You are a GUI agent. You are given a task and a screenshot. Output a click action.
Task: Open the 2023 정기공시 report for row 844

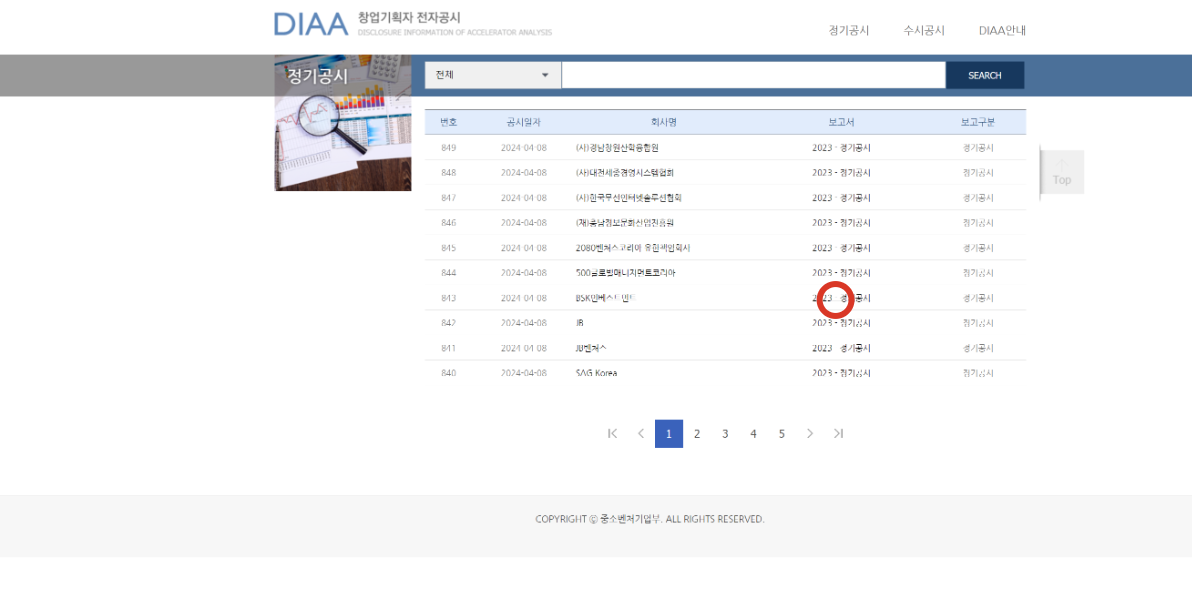click(x=841, y=272)
